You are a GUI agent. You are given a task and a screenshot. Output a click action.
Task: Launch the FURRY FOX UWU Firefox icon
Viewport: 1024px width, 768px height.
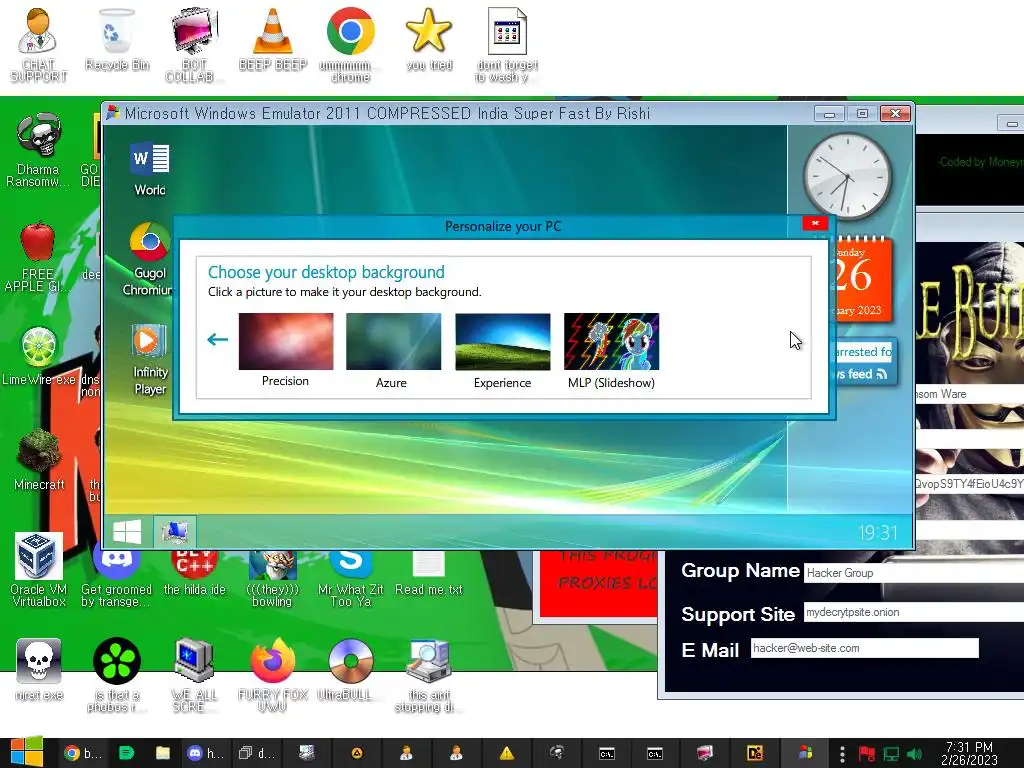(272, 674)
